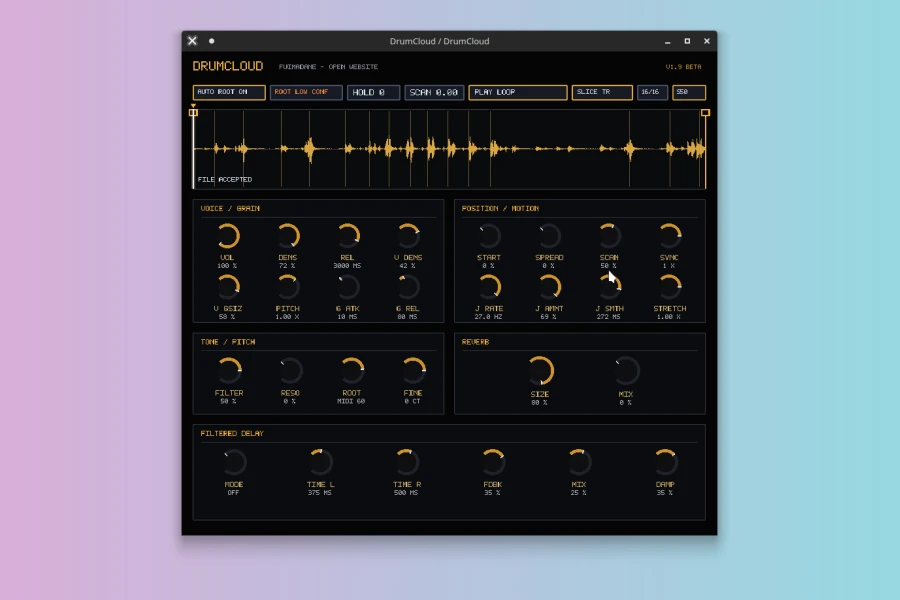Screen dimensions: 900x600
Task: Click the ROOT LOW CONF indicator
Action: [306, 92]
